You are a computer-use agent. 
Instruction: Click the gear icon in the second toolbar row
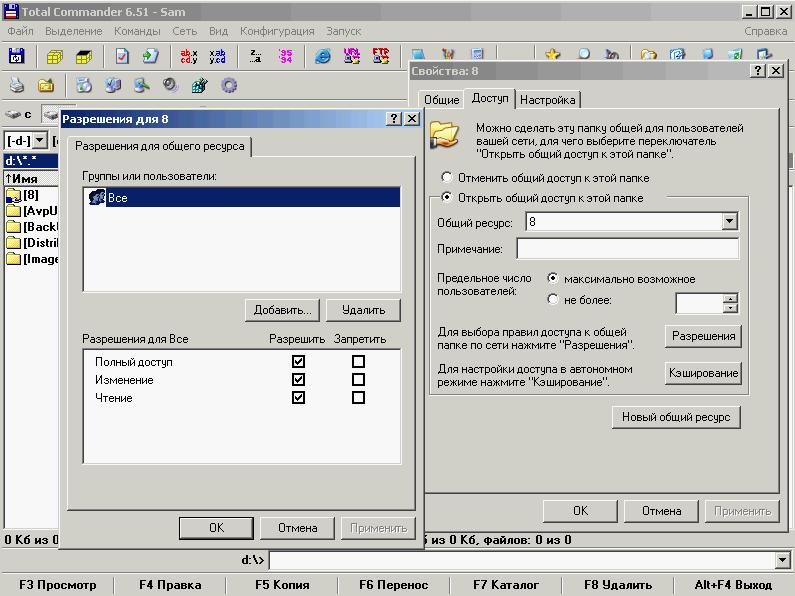[229, 85]
